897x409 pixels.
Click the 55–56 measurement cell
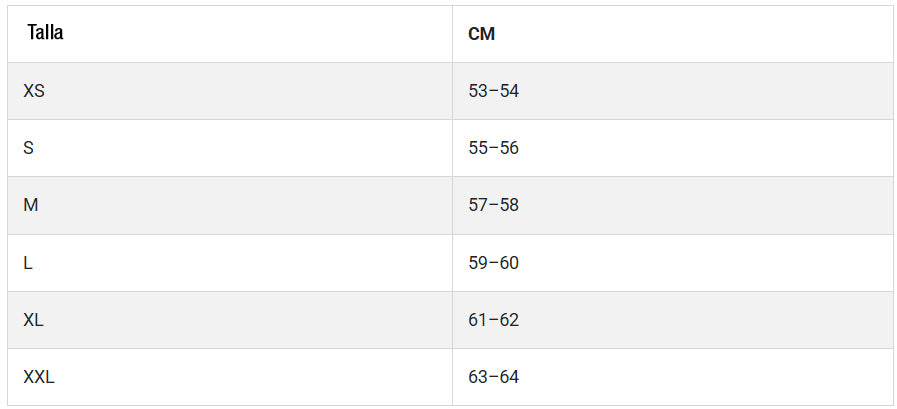494,148
